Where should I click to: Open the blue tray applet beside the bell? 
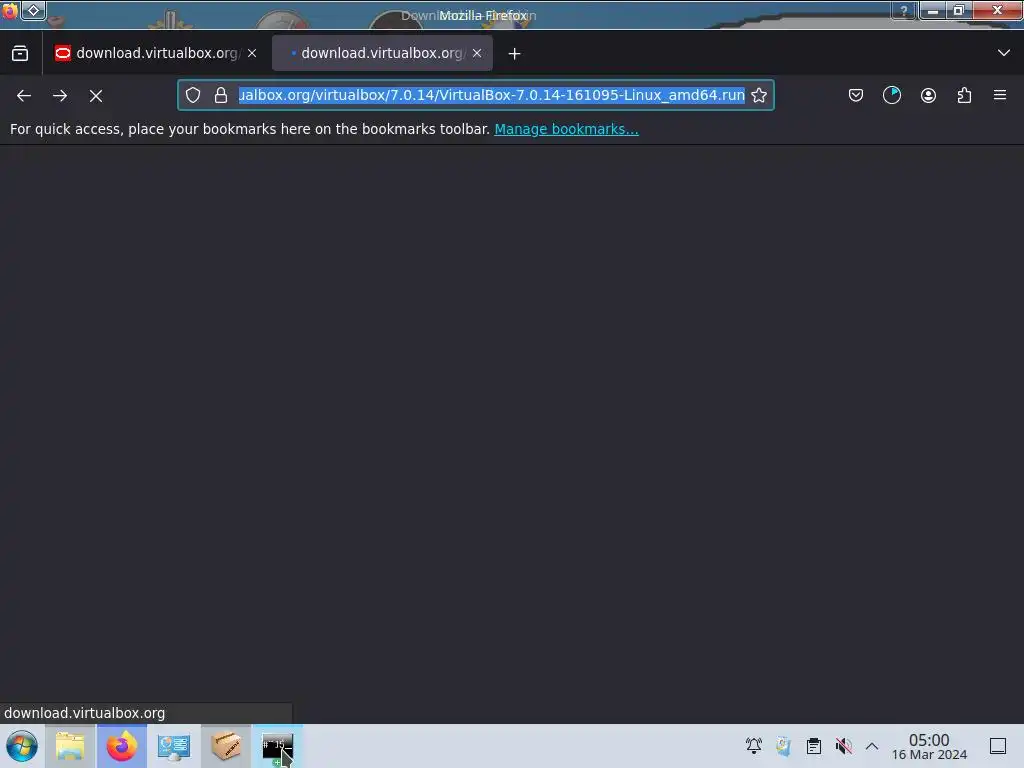784,746
